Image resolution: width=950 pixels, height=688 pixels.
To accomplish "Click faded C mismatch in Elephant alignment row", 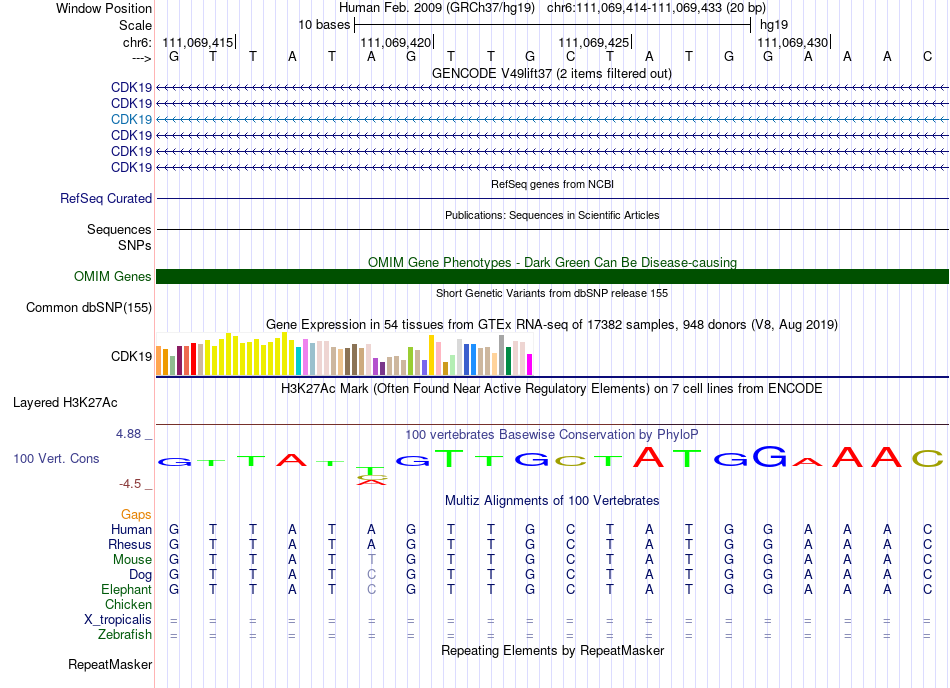I will click(x=371, y=589).
